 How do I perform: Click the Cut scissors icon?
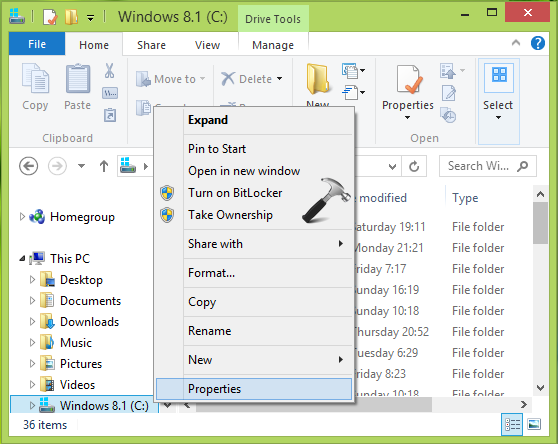(110, 70)
